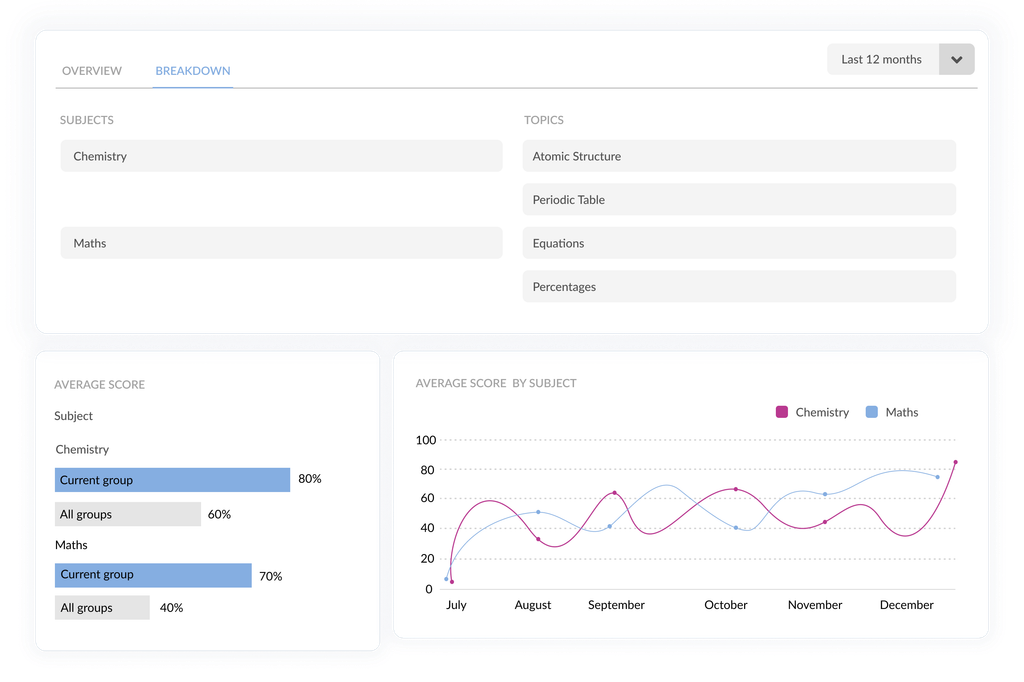Viewport: 1024px width, 682px height.
Task: Switch to the Overview tab
Action: point(92,70)
